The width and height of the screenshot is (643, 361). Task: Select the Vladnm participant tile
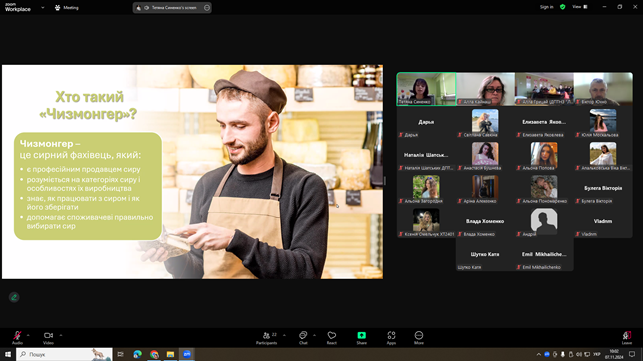(603, 222)
